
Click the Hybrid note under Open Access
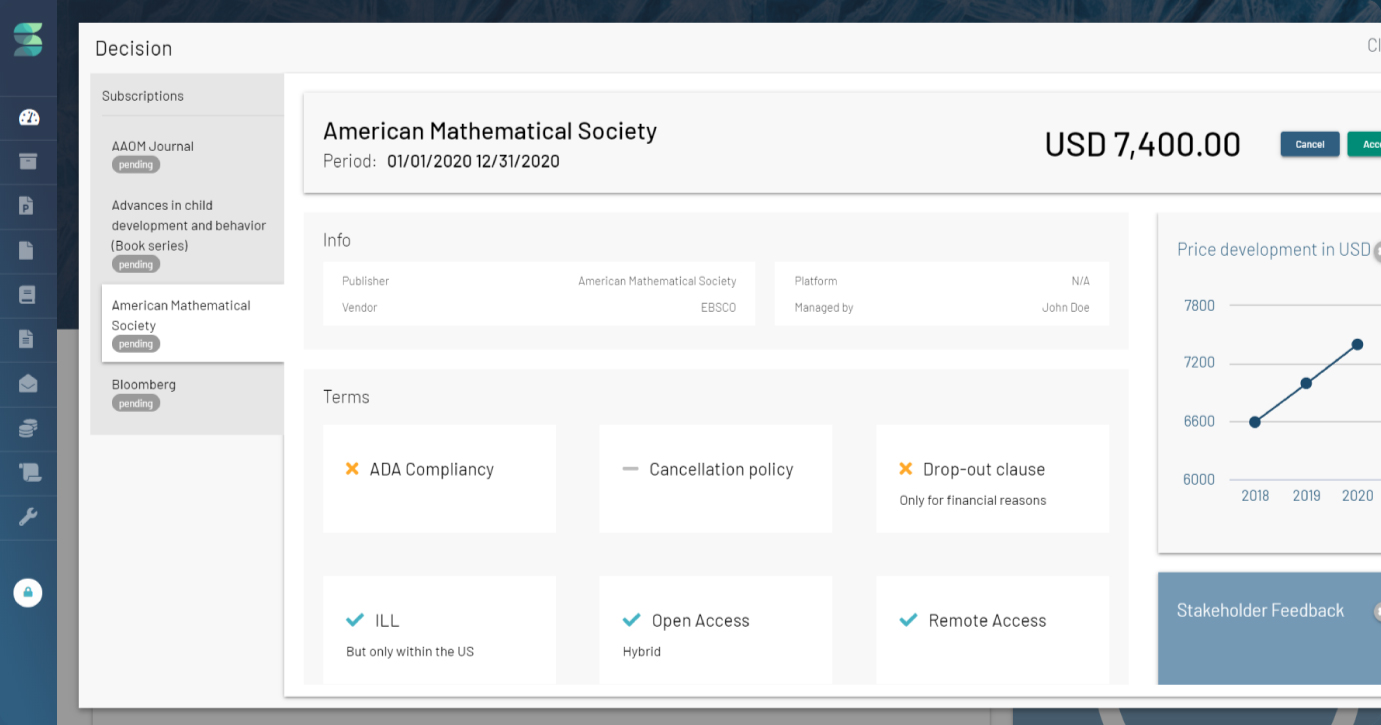pos(641,651)
